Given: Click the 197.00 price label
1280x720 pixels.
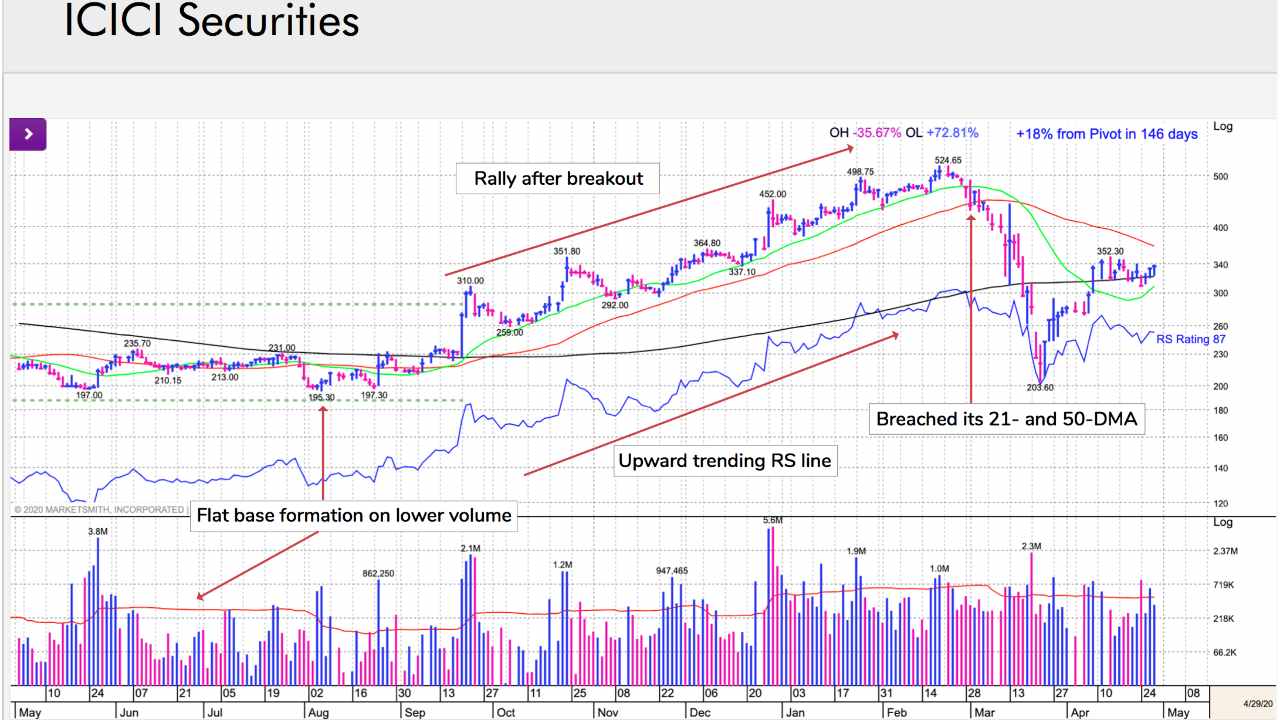Looking at the screenshot, I should tap(89, 396).
